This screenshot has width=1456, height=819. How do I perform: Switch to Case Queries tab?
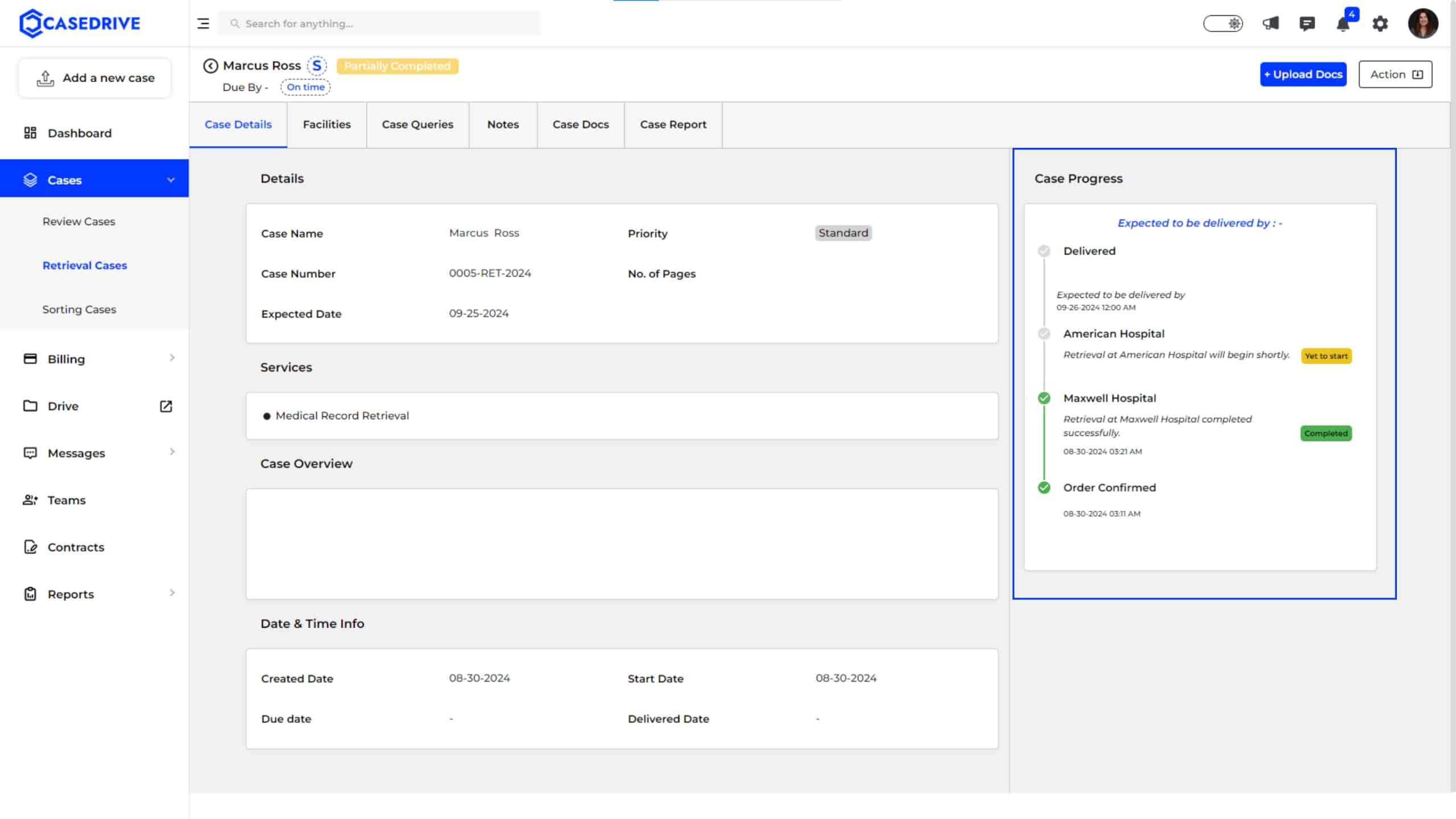pos(417,125)
